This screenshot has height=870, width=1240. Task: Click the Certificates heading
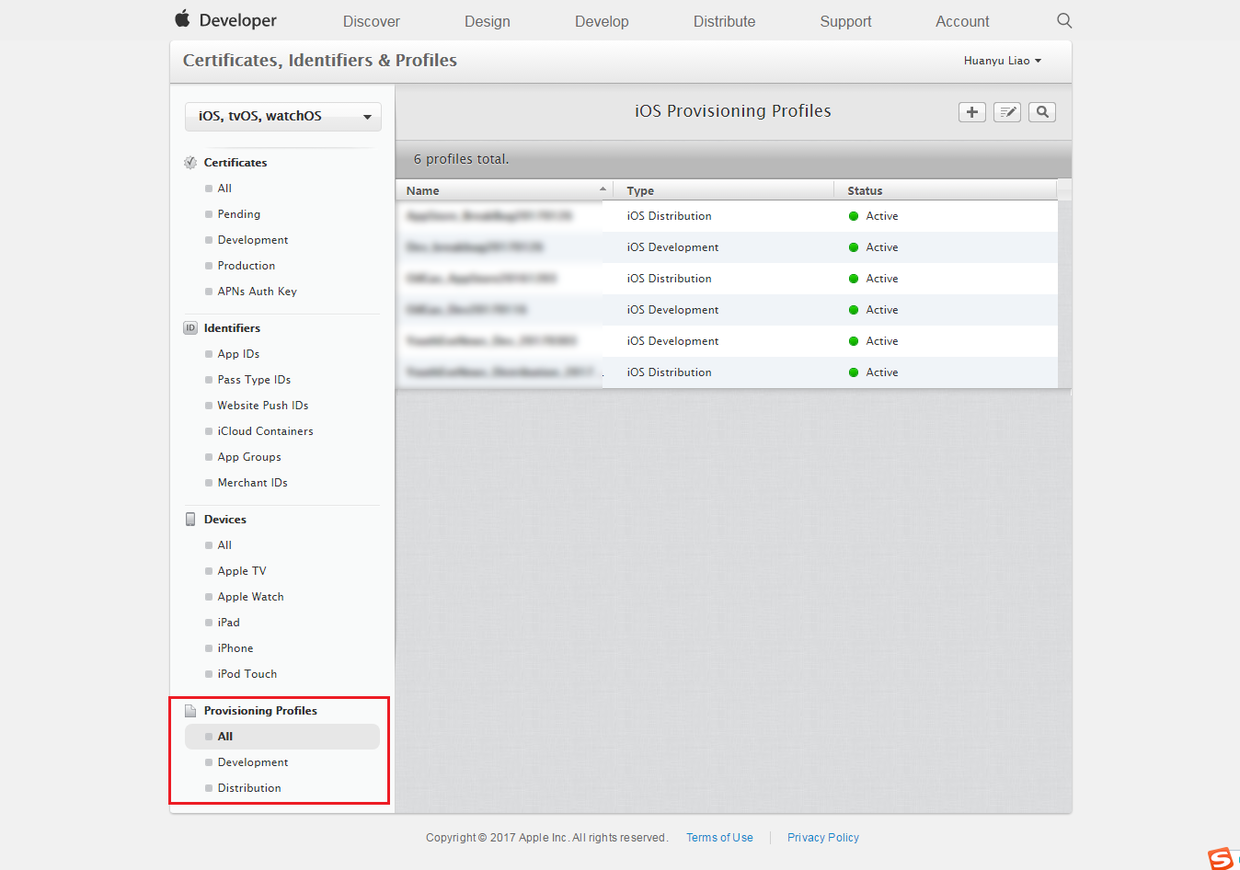click(x=235, y=162)
